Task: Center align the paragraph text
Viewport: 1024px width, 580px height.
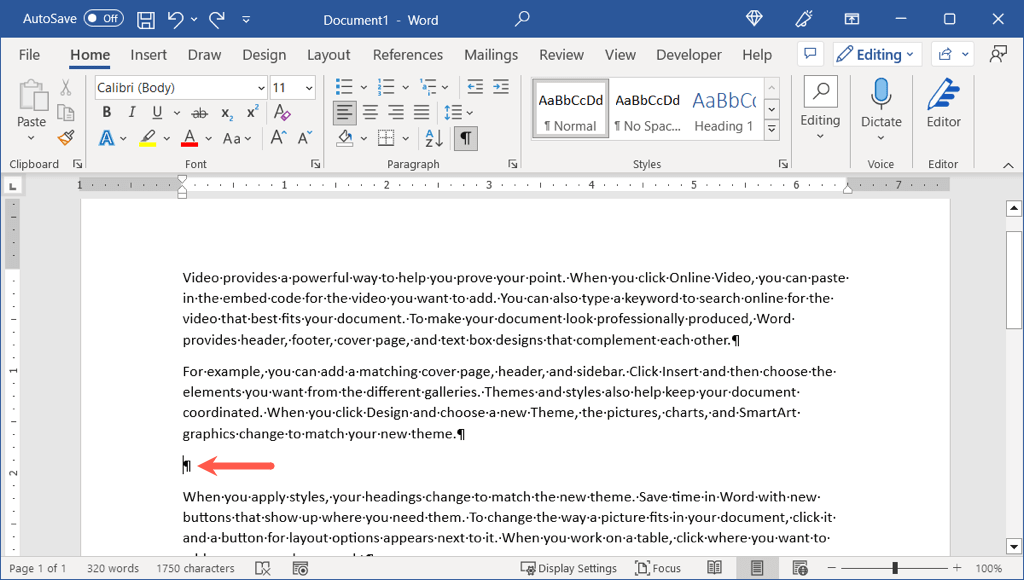Action: point(370,113)
